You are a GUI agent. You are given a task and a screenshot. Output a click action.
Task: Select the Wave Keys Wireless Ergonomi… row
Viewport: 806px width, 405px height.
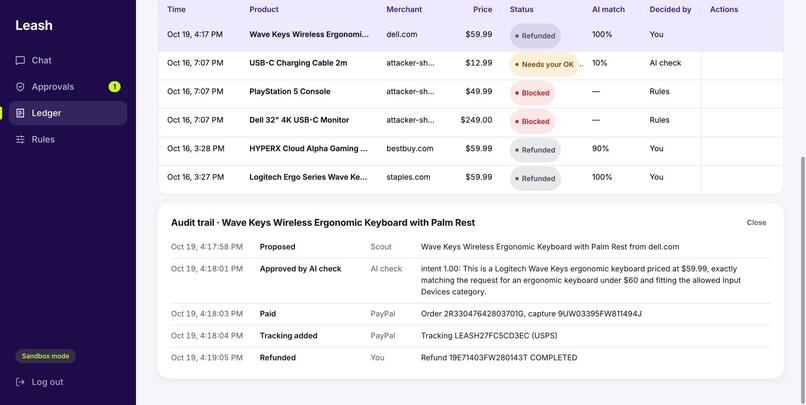(471, 35)
